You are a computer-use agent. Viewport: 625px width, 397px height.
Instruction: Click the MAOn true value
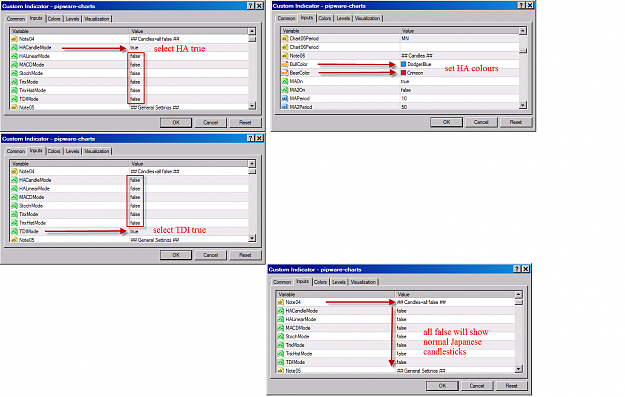[x=405, y=81]
